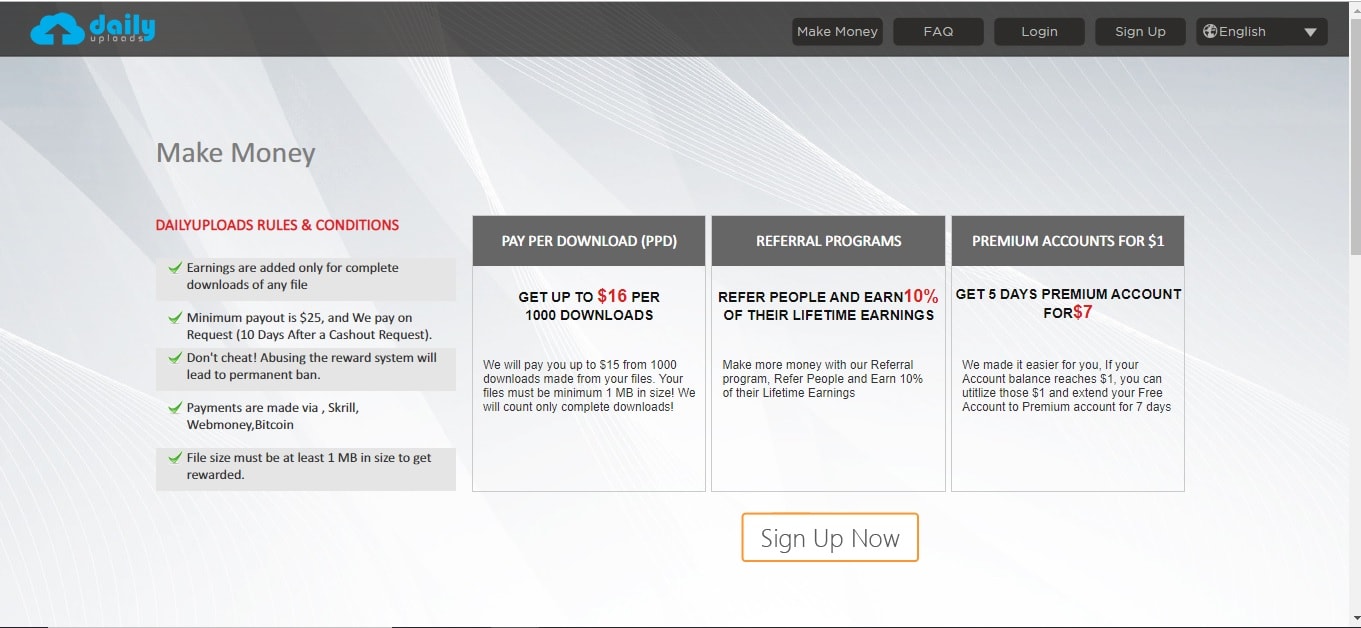The image size is (1361, 628).
Task: Click Sign Up in the top navigation
Action: (x=1140, y=31)
